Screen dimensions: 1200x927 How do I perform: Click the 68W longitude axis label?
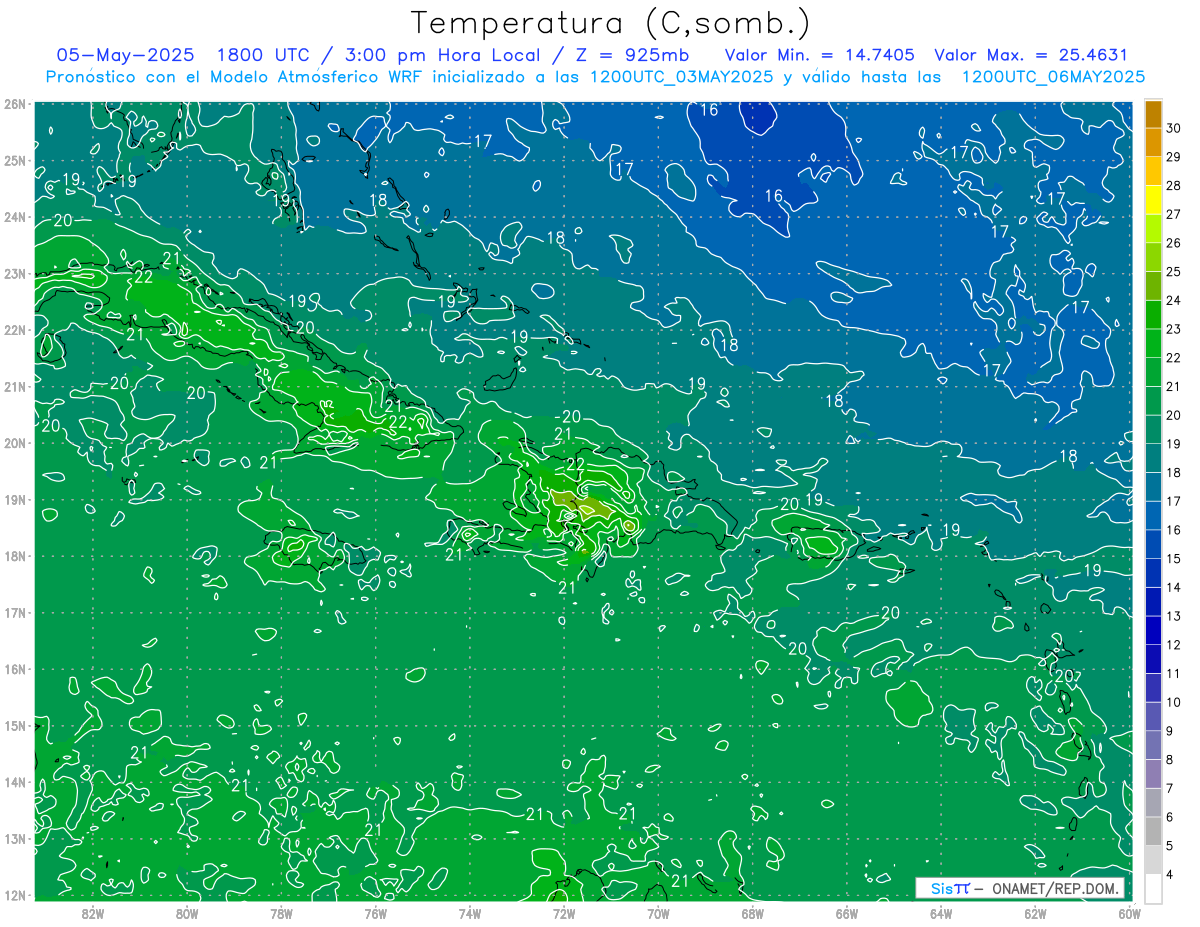coord(752,912)
